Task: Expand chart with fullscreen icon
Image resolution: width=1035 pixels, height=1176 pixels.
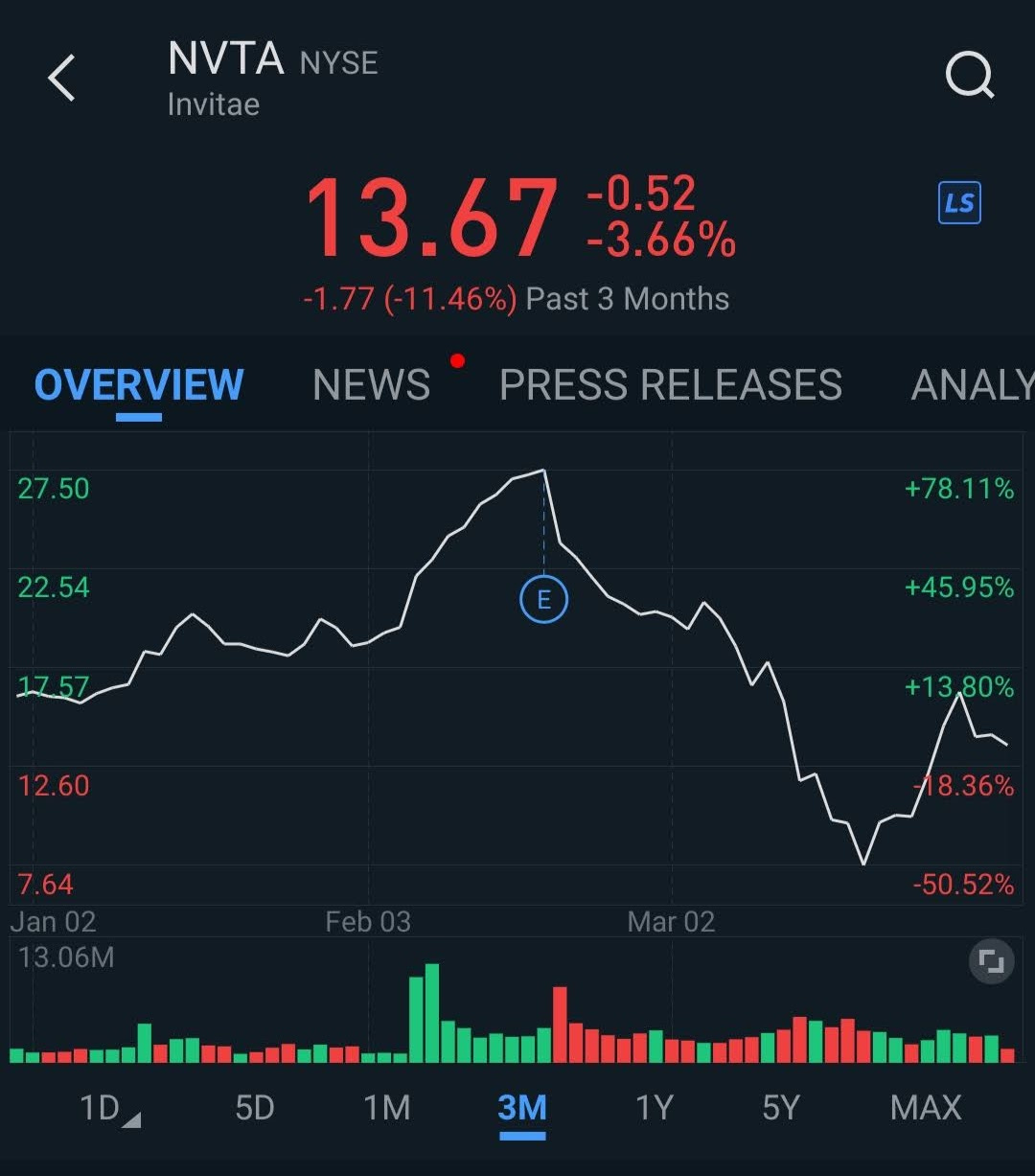Action: coord(991,961)
